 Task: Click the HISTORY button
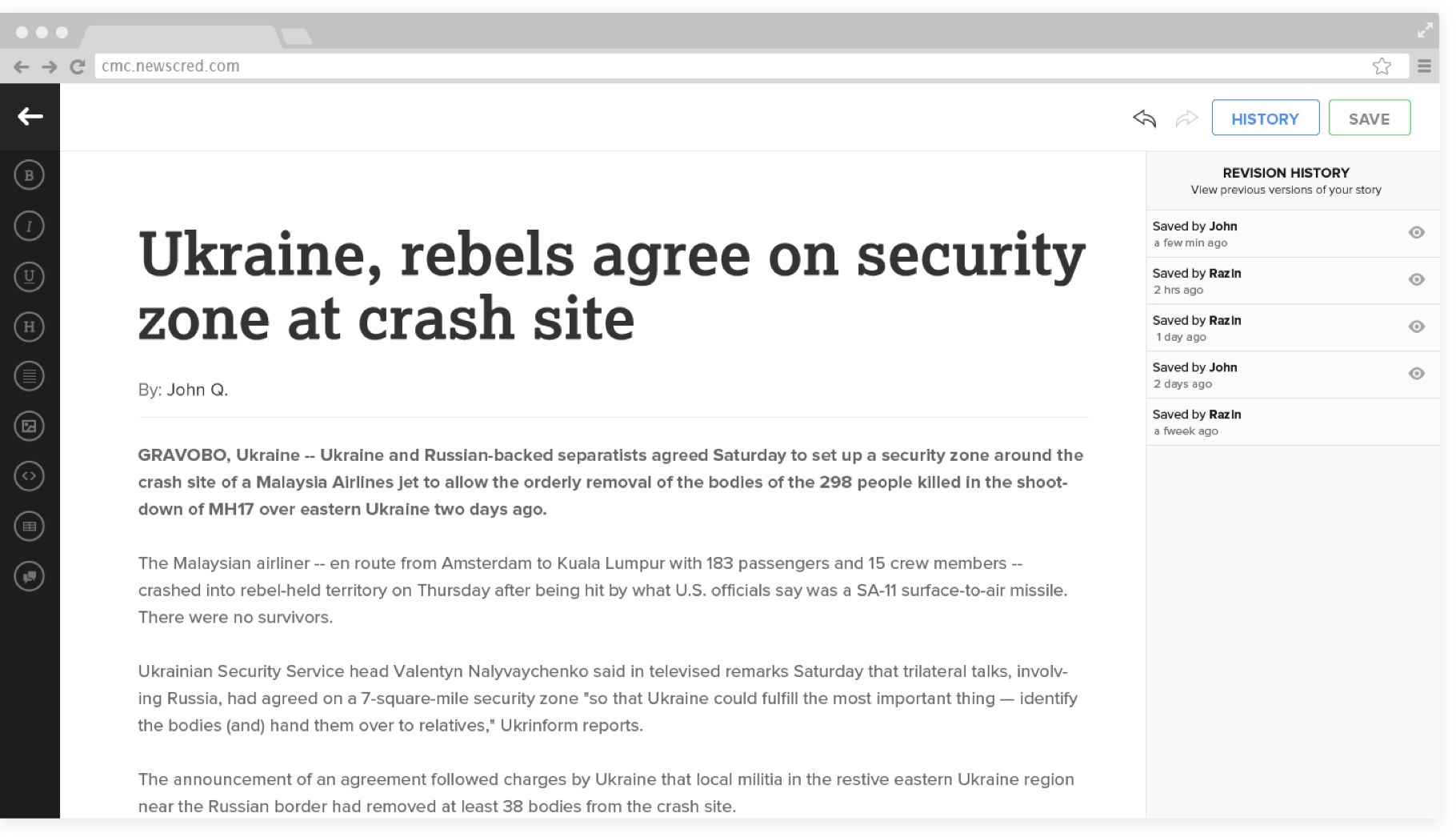1265,118
